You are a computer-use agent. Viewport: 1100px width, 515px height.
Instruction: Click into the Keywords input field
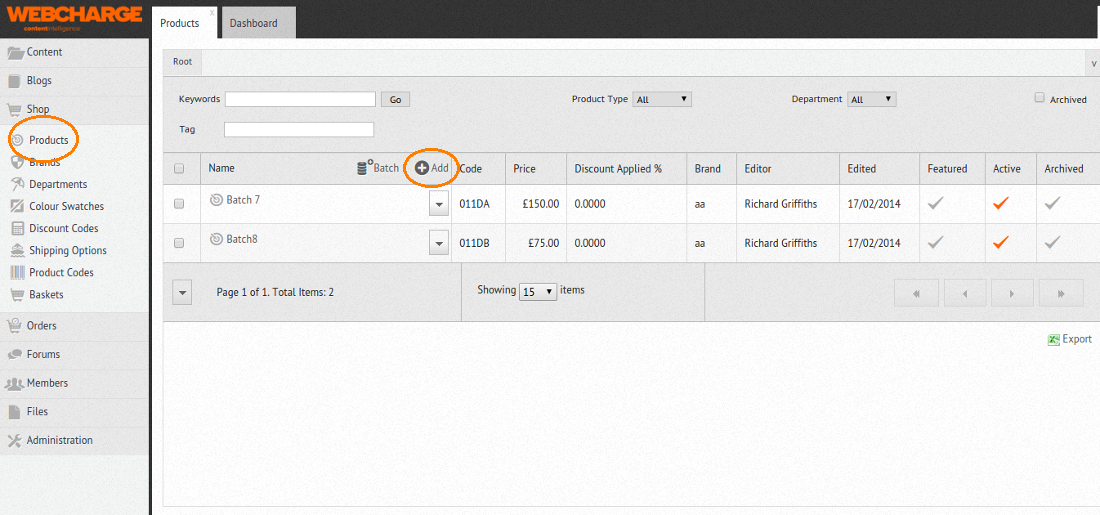click(x=300, y=99)
